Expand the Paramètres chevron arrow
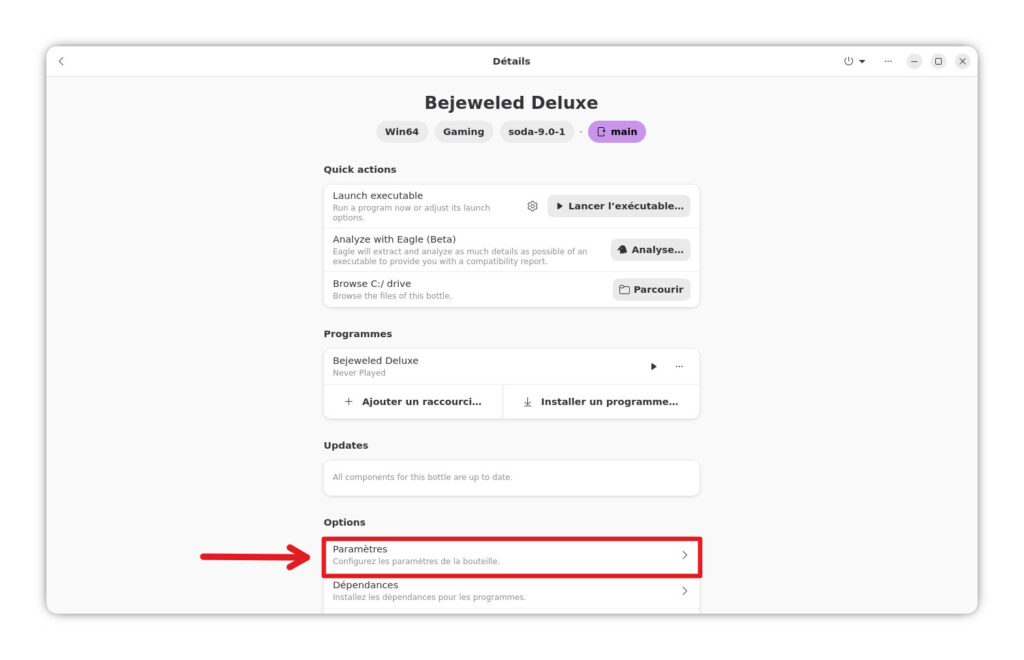 (x=684, y=555)
